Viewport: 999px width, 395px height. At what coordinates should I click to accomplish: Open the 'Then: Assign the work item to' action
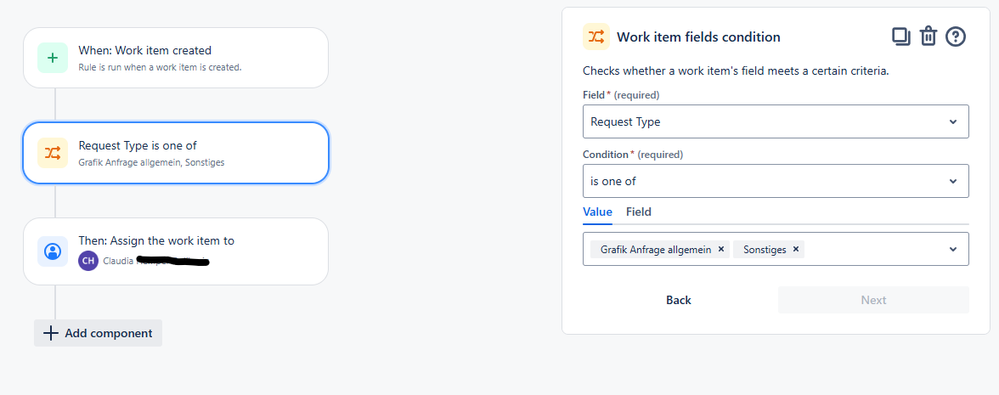pos(176,251)
